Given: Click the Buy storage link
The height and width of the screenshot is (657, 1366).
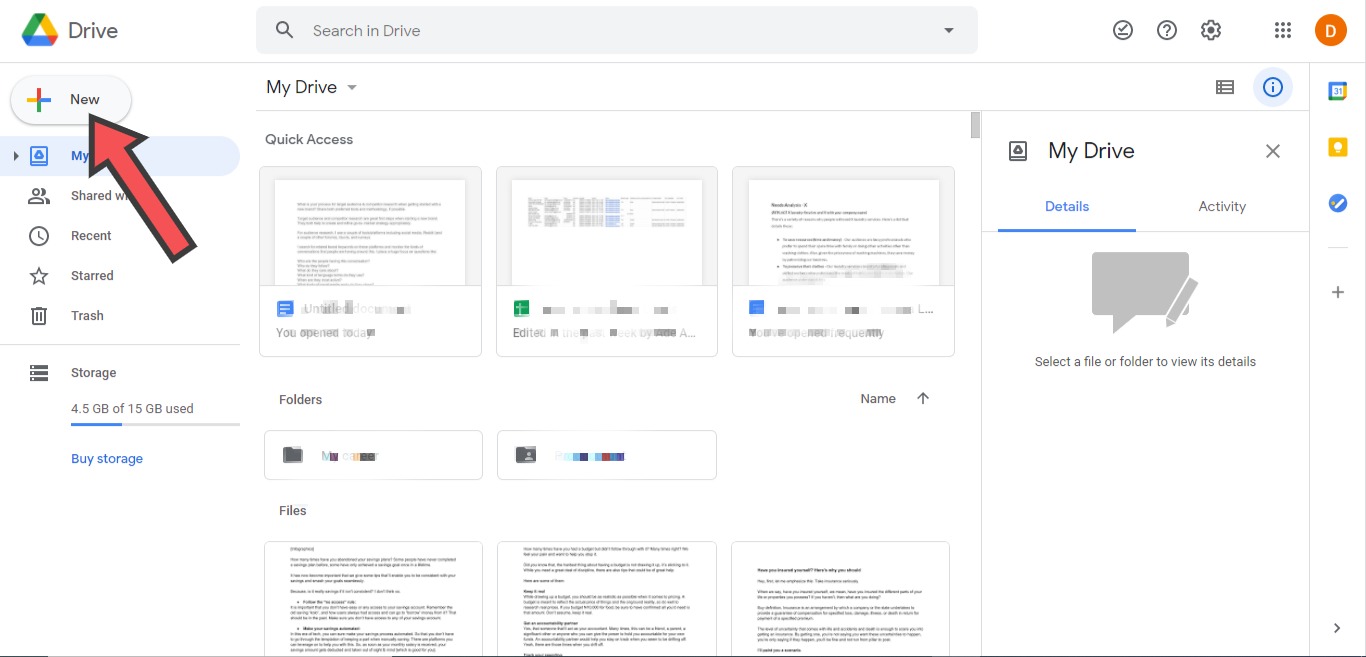Looking at the screenshot, I should click(x=107, y=459).
